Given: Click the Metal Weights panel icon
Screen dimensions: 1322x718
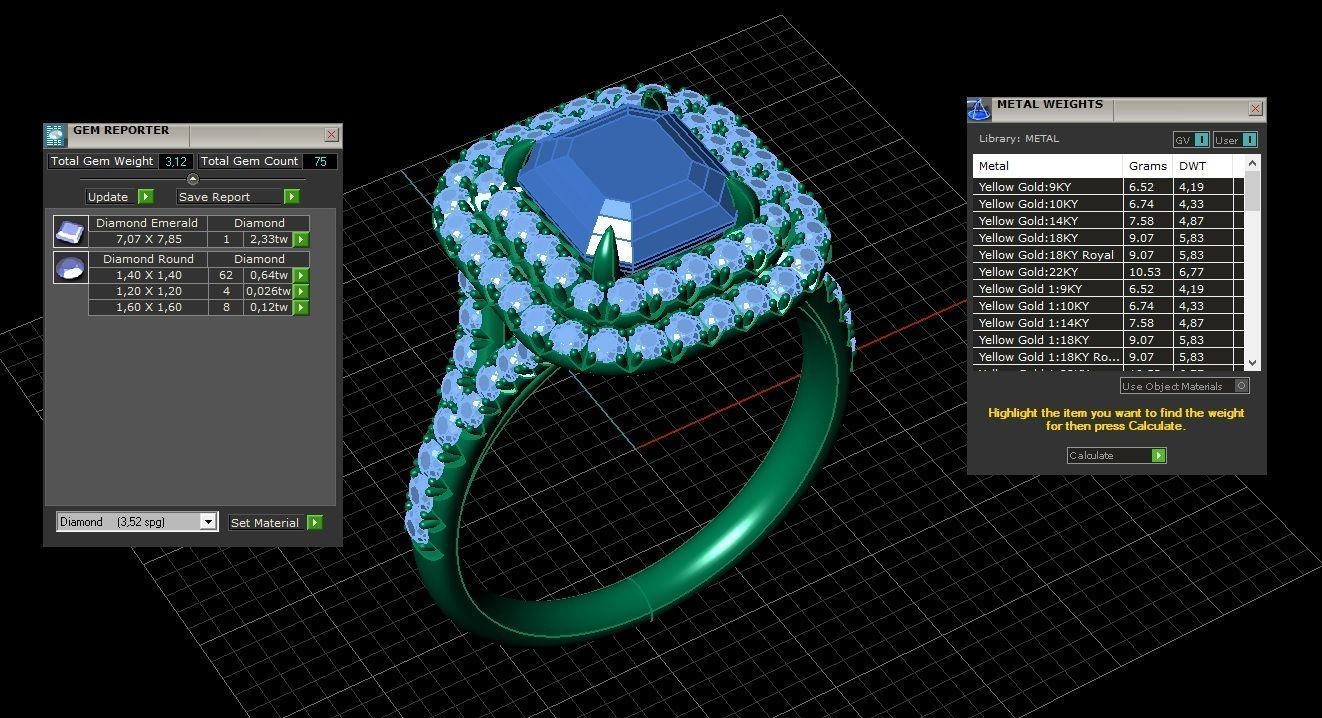Looking at the screenshot, I should tap(979, 108).
